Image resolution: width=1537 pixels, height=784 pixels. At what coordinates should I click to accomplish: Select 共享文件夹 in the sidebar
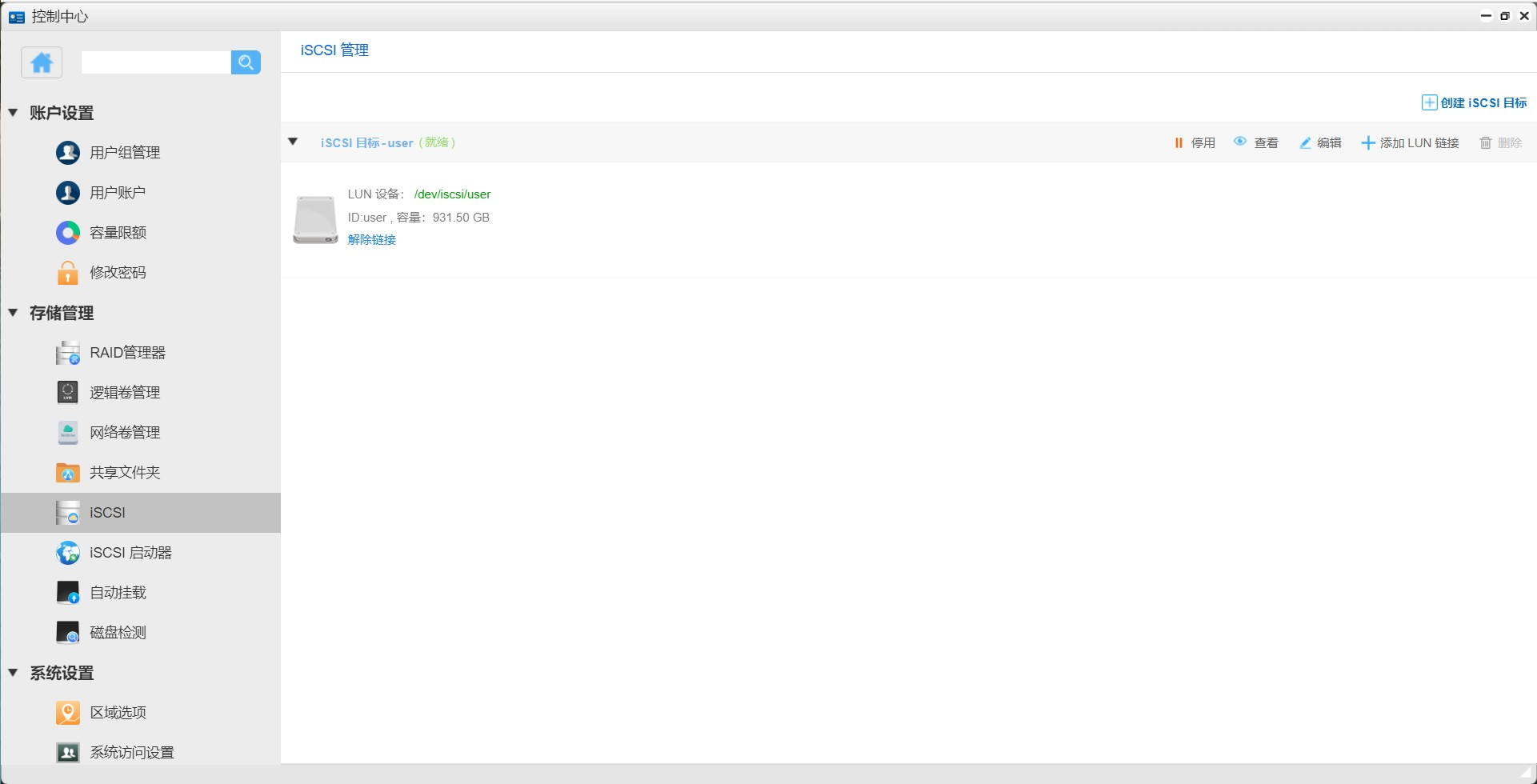(124, 473)
